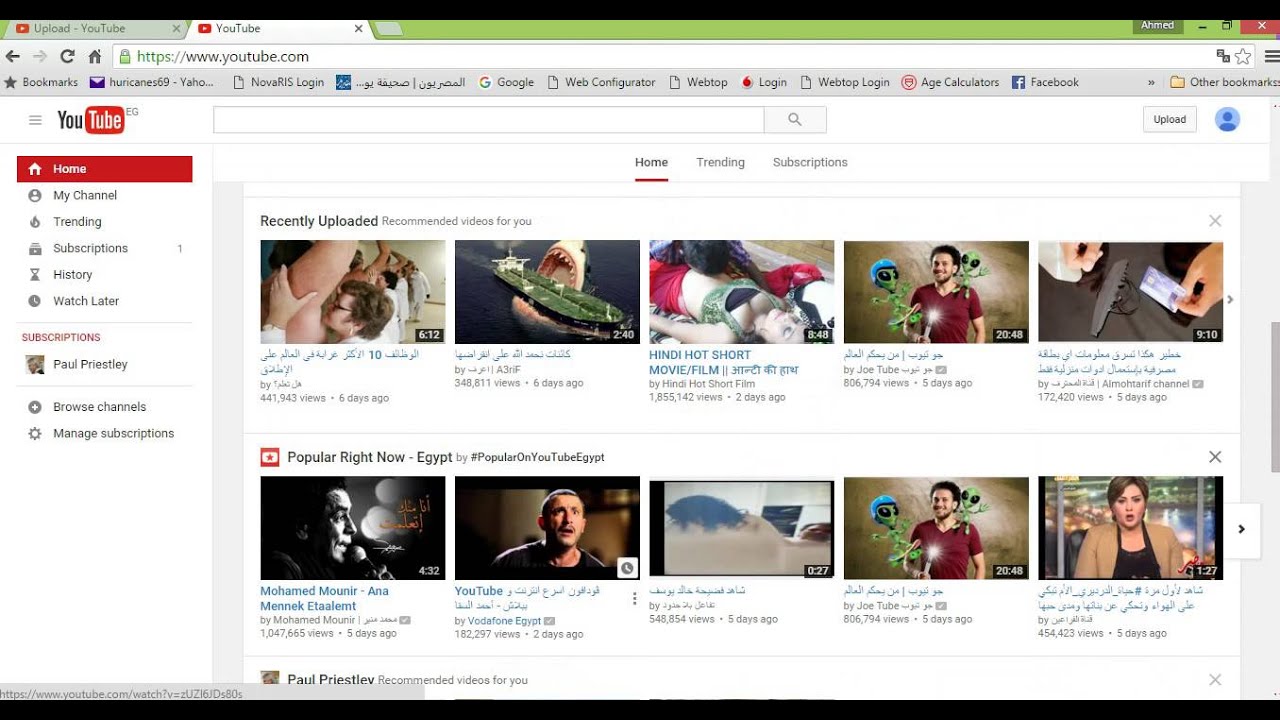Screen dimensions: 1280x720
Task: Click the browser forward arrow
Action: coord(40,57)
